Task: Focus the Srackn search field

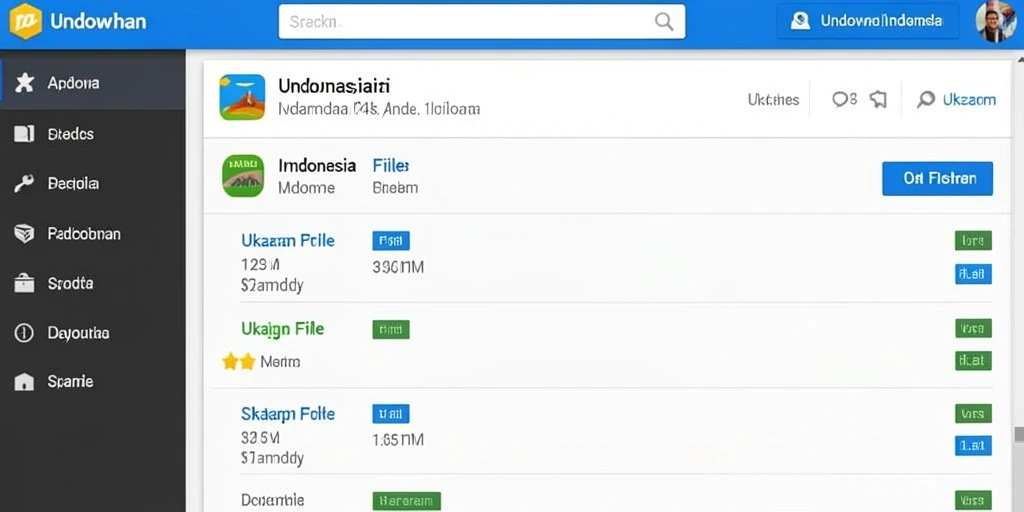Action: [482, 22]
